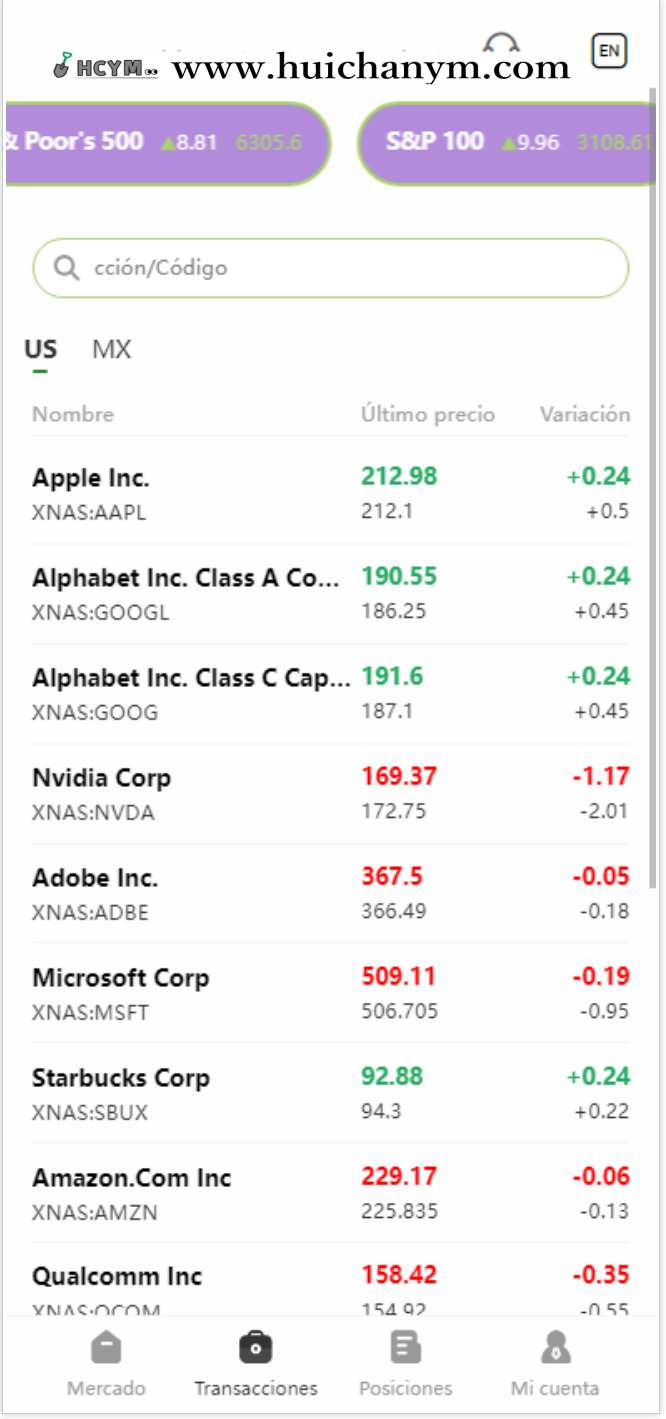Screen dimensions: 666x1419
Task: Switch to the MX market tab
Action: coord(112,350)
